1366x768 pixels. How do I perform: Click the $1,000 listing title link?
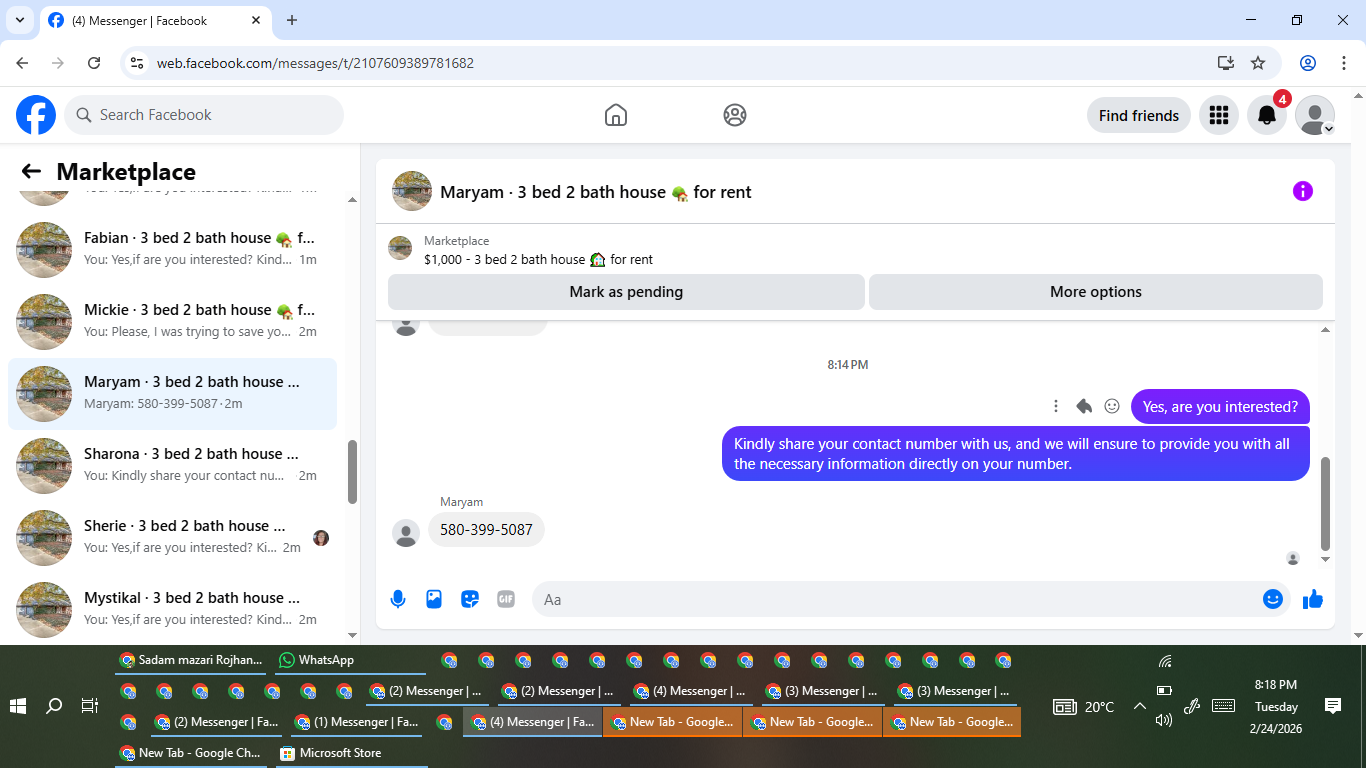538,259
